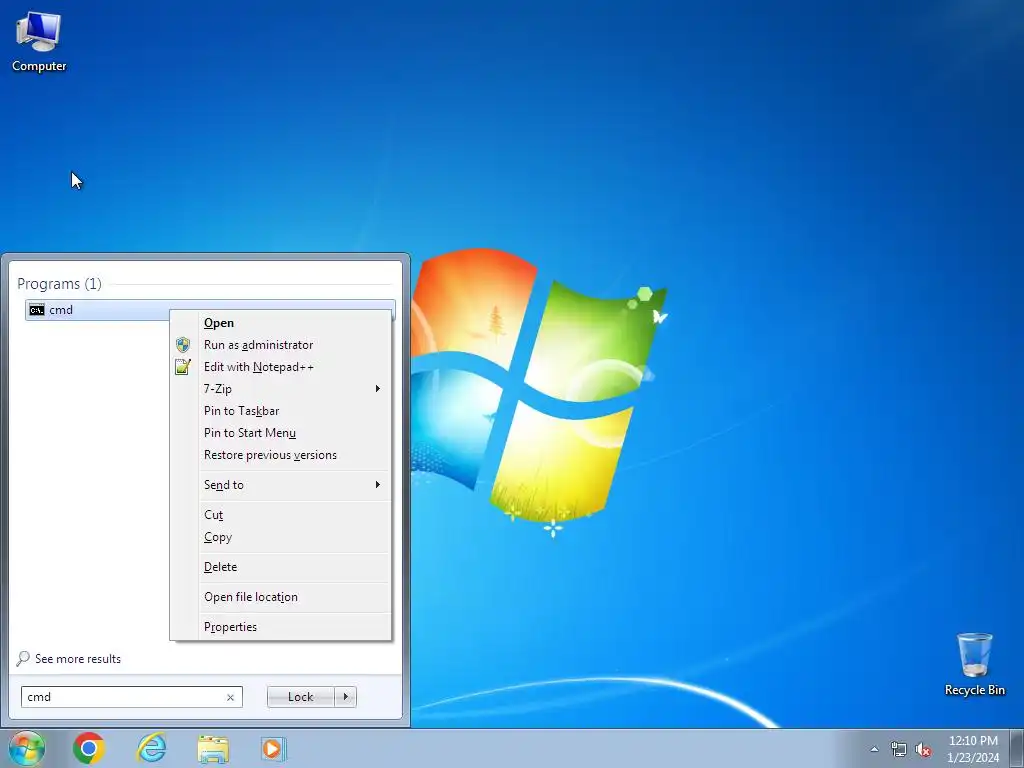Click the network status tray icon
The image size is (1024, 768).
pyautogui.click(x=899, y=749)
